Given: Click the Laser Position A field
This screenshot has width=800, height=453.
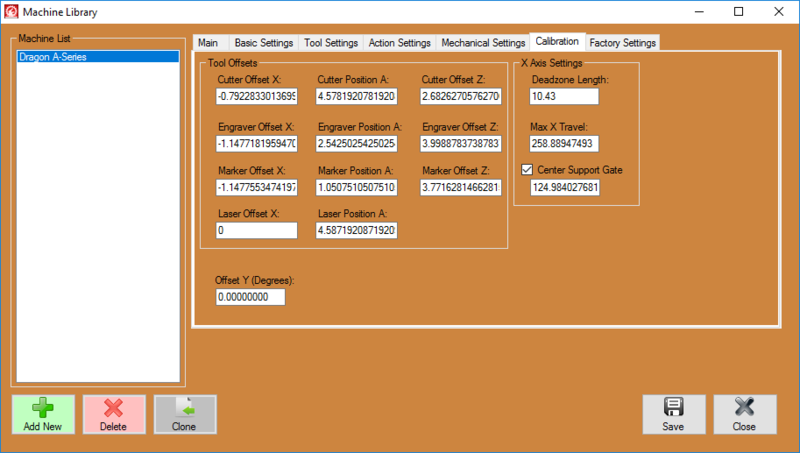Looking at the screenshot, I should click(357, 231).
